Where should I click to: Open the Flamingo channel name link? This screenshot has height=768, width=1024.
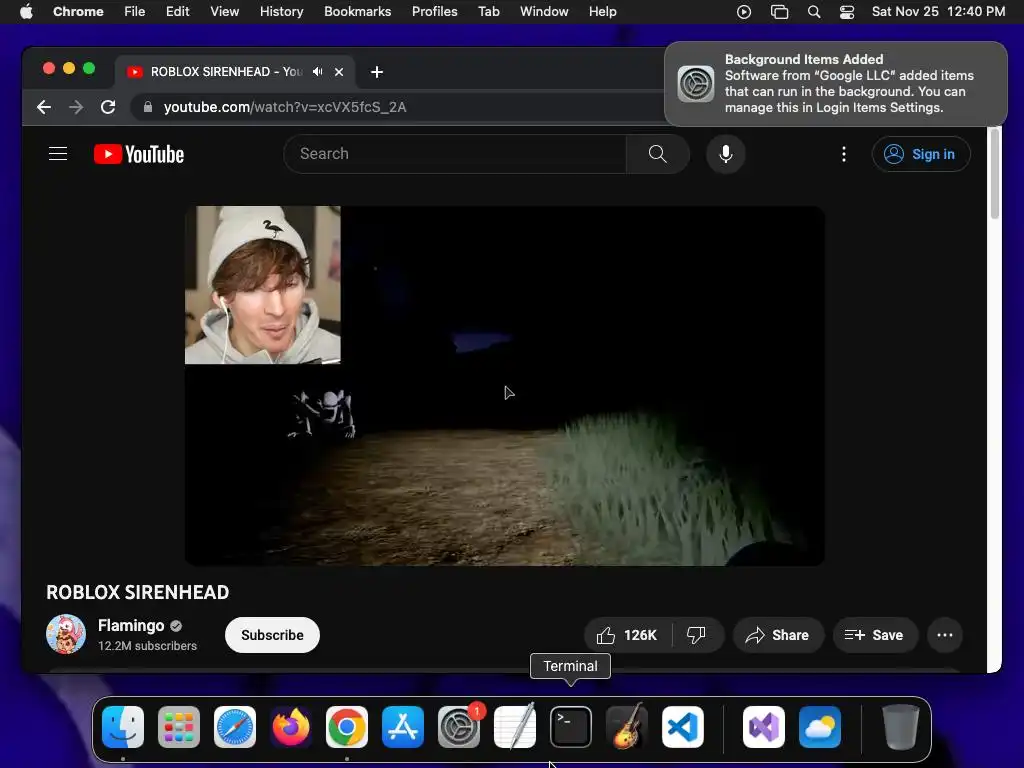131,626
